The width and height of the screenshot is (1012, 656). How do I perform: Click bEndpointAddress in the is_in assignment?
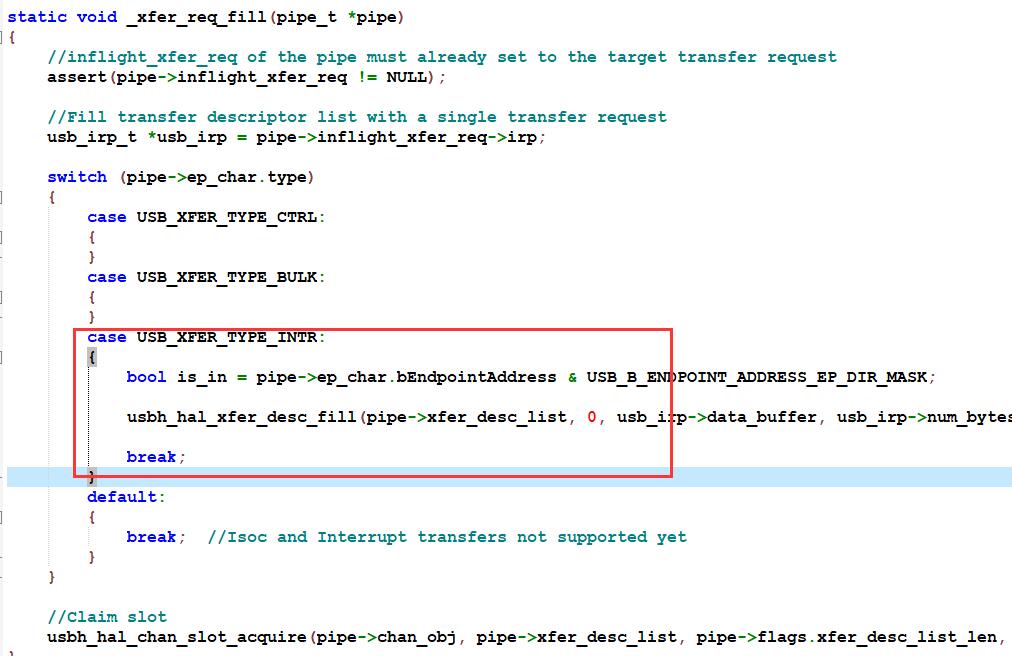(x=476, y=378)
